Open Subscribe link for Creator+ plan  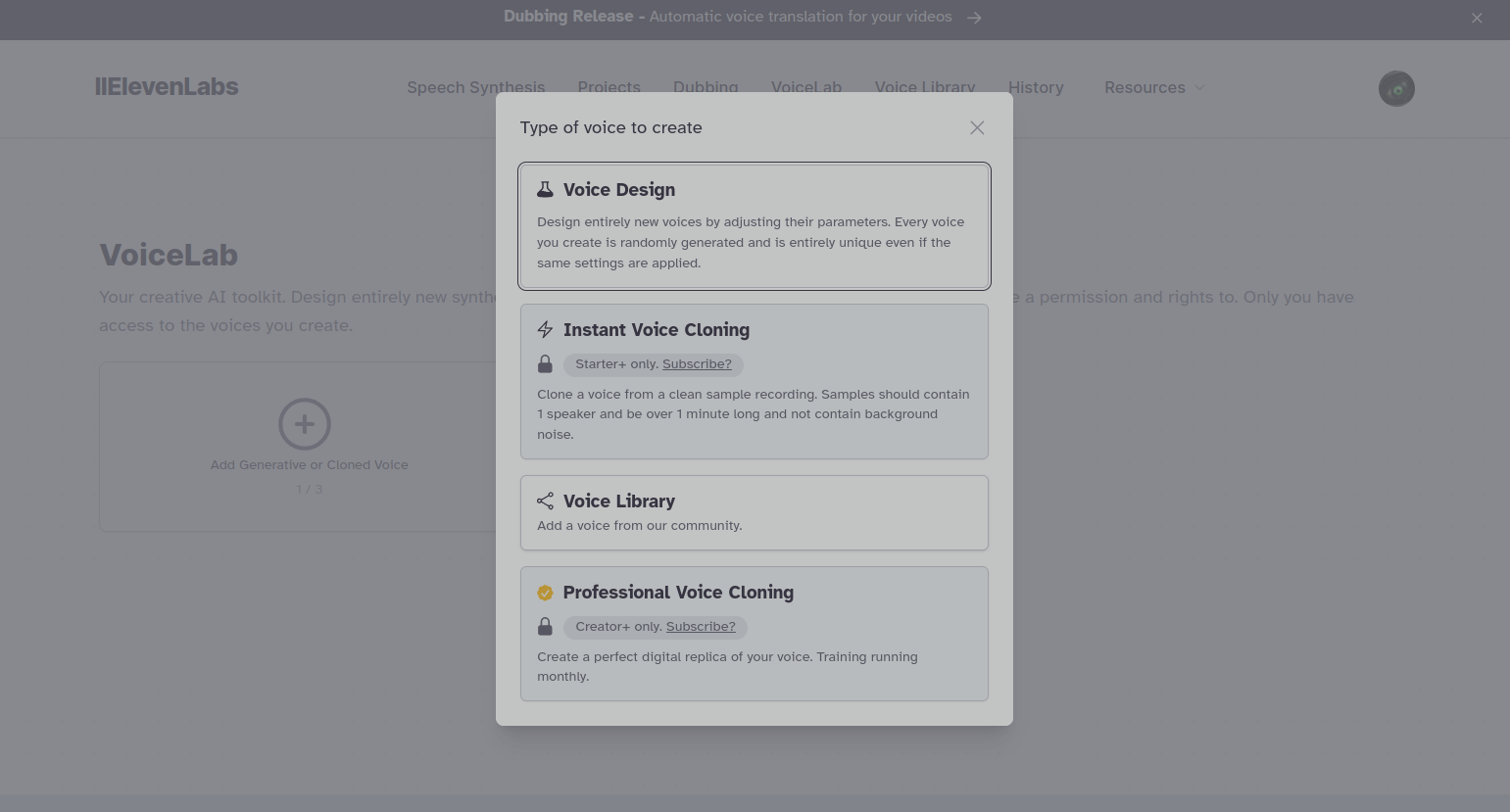pyautogui.click(x=701, y=627)
